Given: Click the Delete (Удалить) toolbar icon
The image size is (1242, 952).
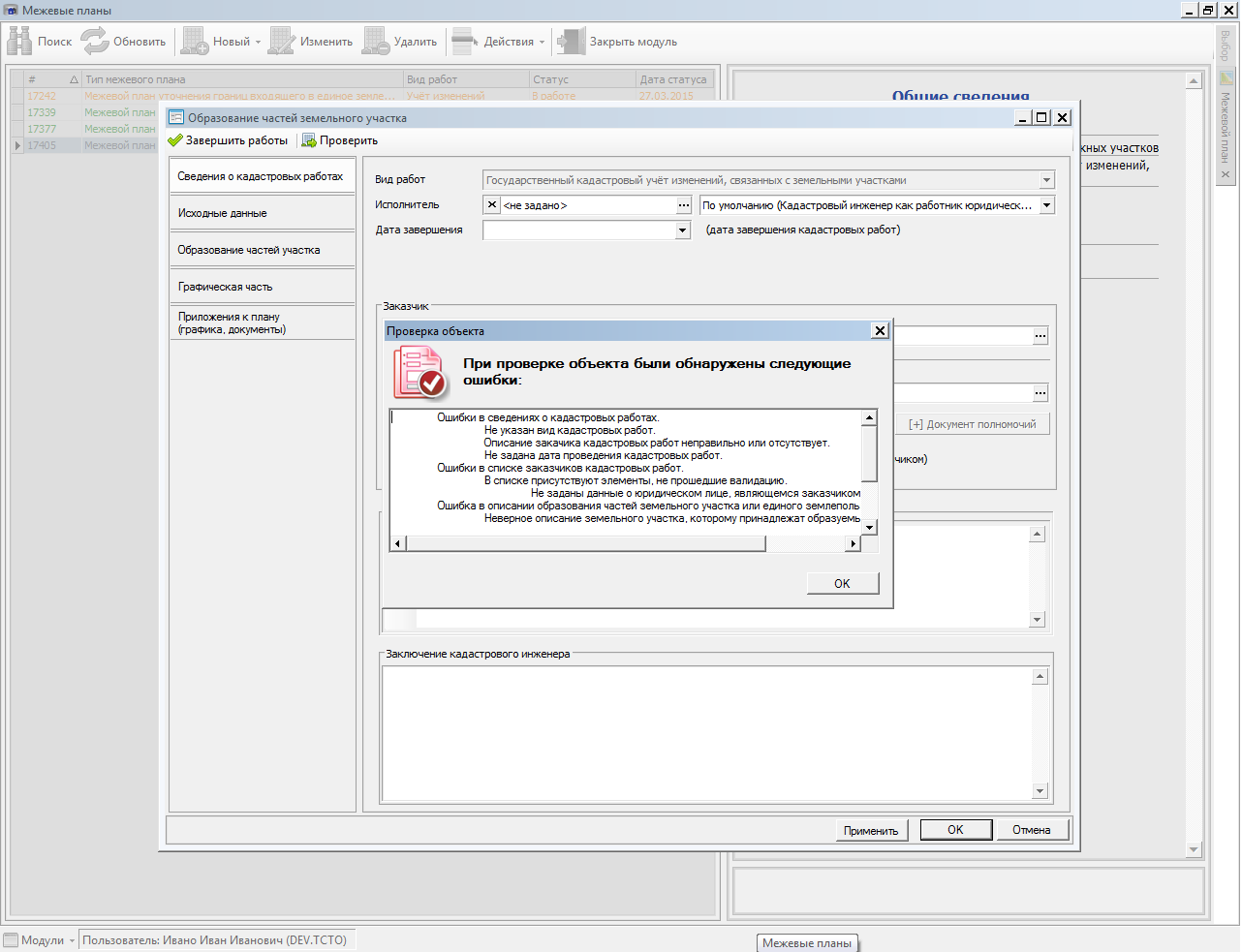Looking at the screenshot, I should [x=376, y=41].
